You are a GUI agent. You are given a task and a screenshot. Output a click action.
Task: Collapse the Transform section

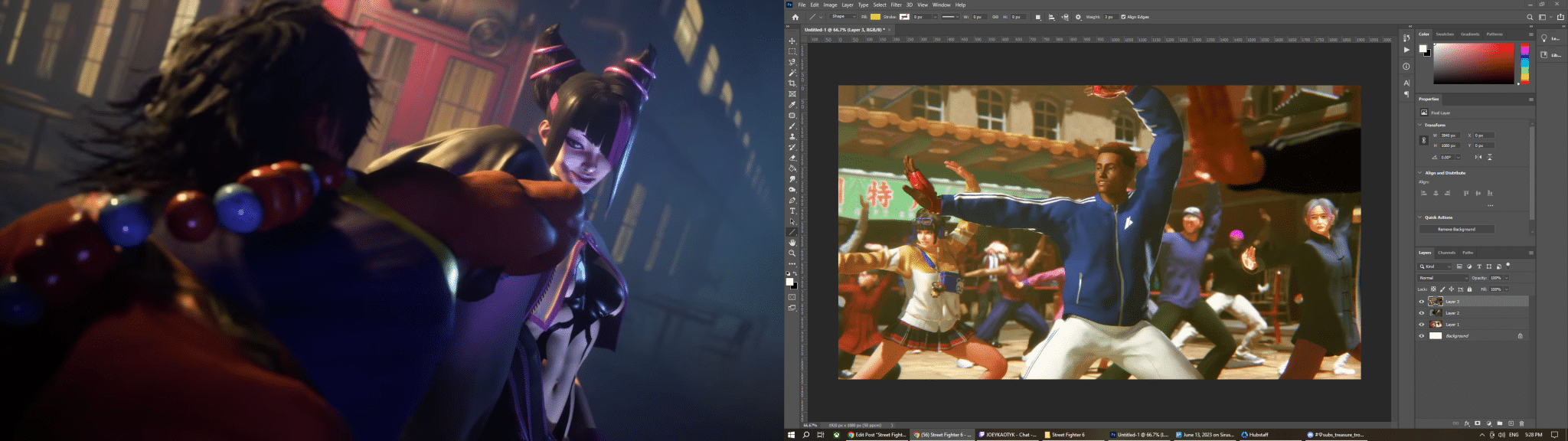(1420, 125)
